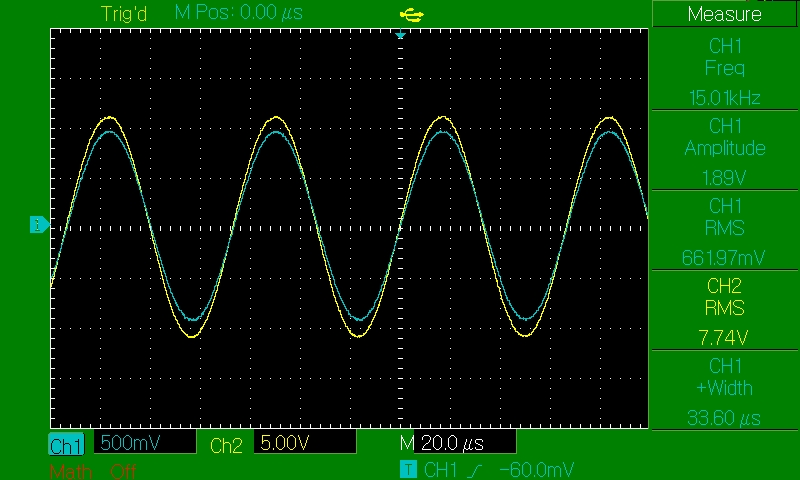800x480 pixels.
Task: Click the trigger 'T' icon
Action: 408,469
